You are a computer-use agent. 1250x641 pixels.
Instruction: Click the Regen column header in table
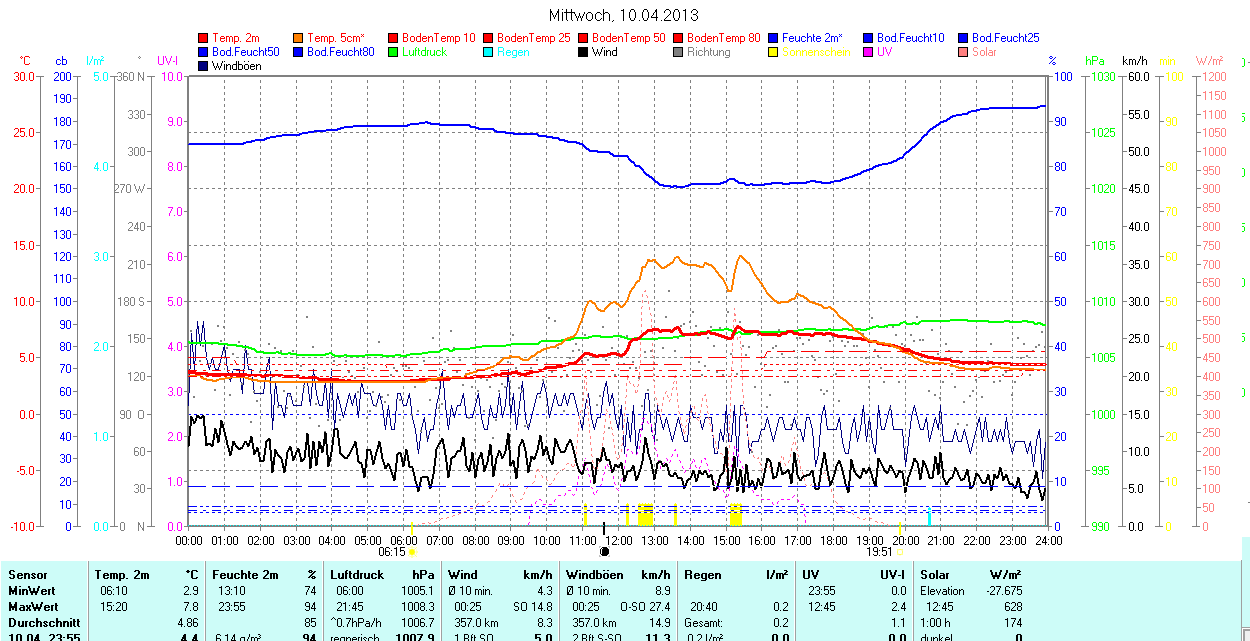(x=701, y=575)
